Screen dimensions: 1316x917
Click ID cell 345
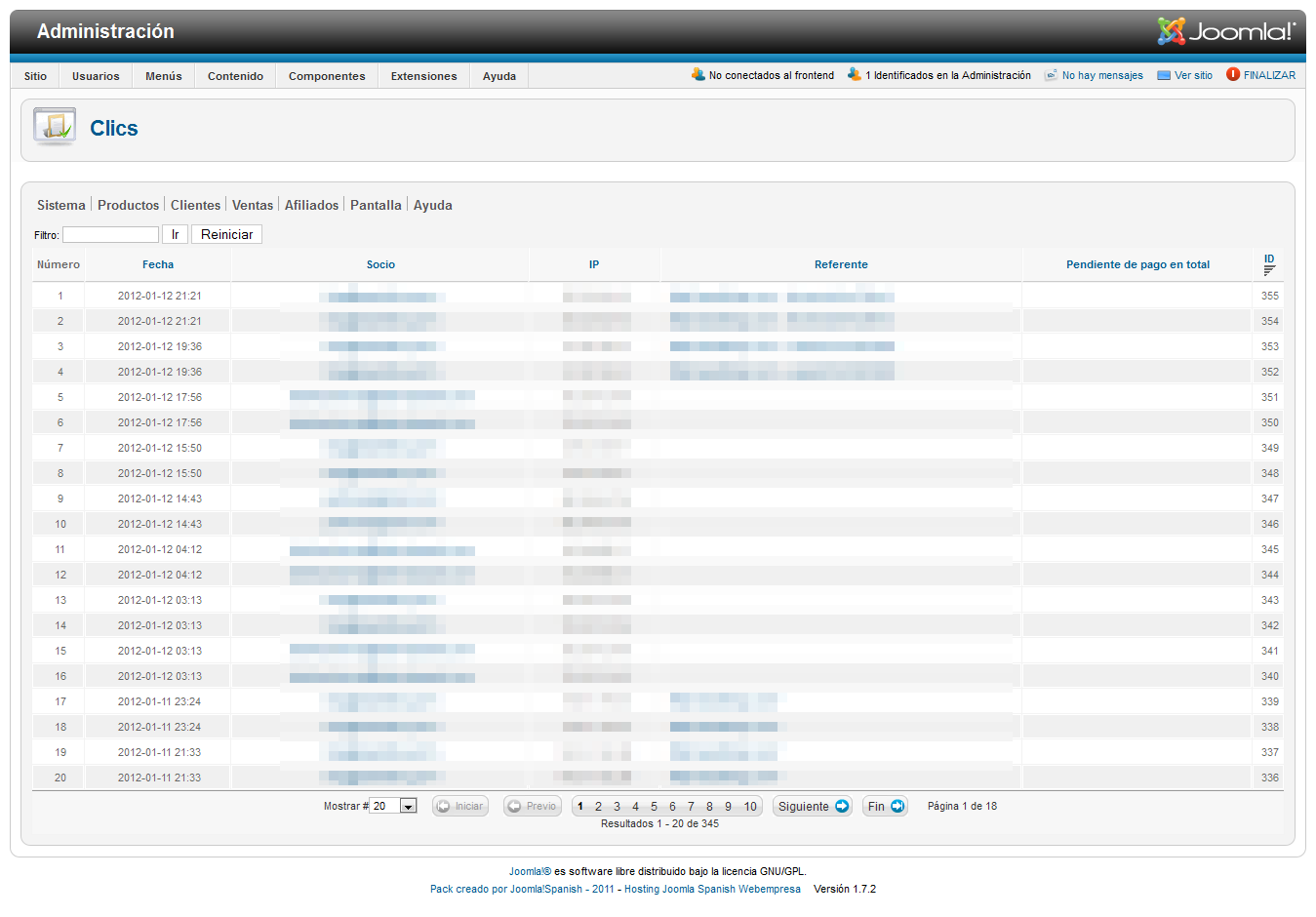pos(1269,549)
